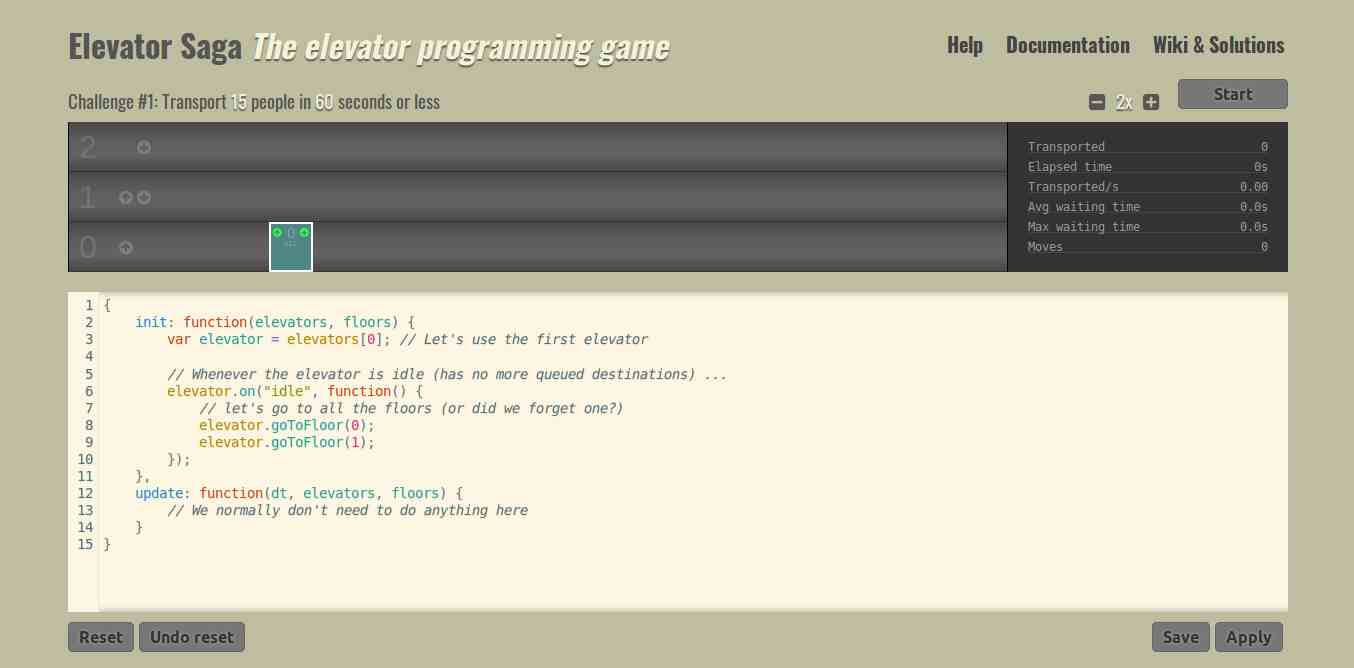Click Undo reset button
This screenshot has width=1354, height=668.
pos(192,637)
